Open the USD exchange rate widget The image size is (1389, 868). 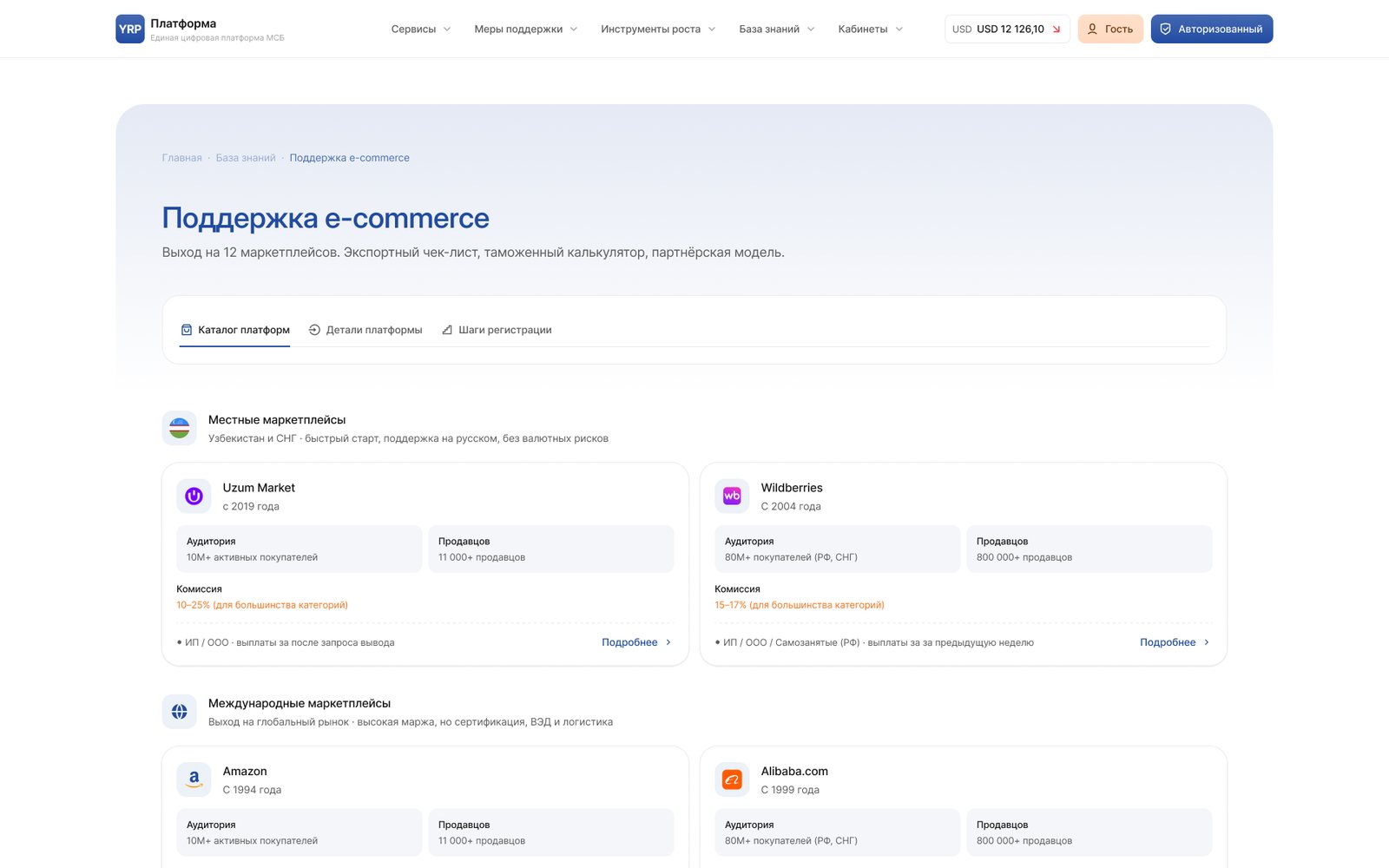[1007, 29]
